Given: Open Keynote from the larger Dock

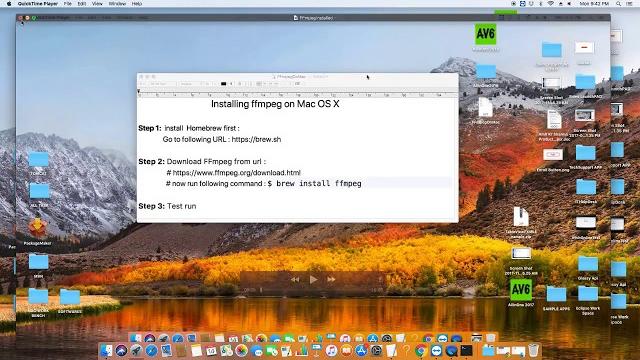Looking at the screenshot, I should [316, 350].
